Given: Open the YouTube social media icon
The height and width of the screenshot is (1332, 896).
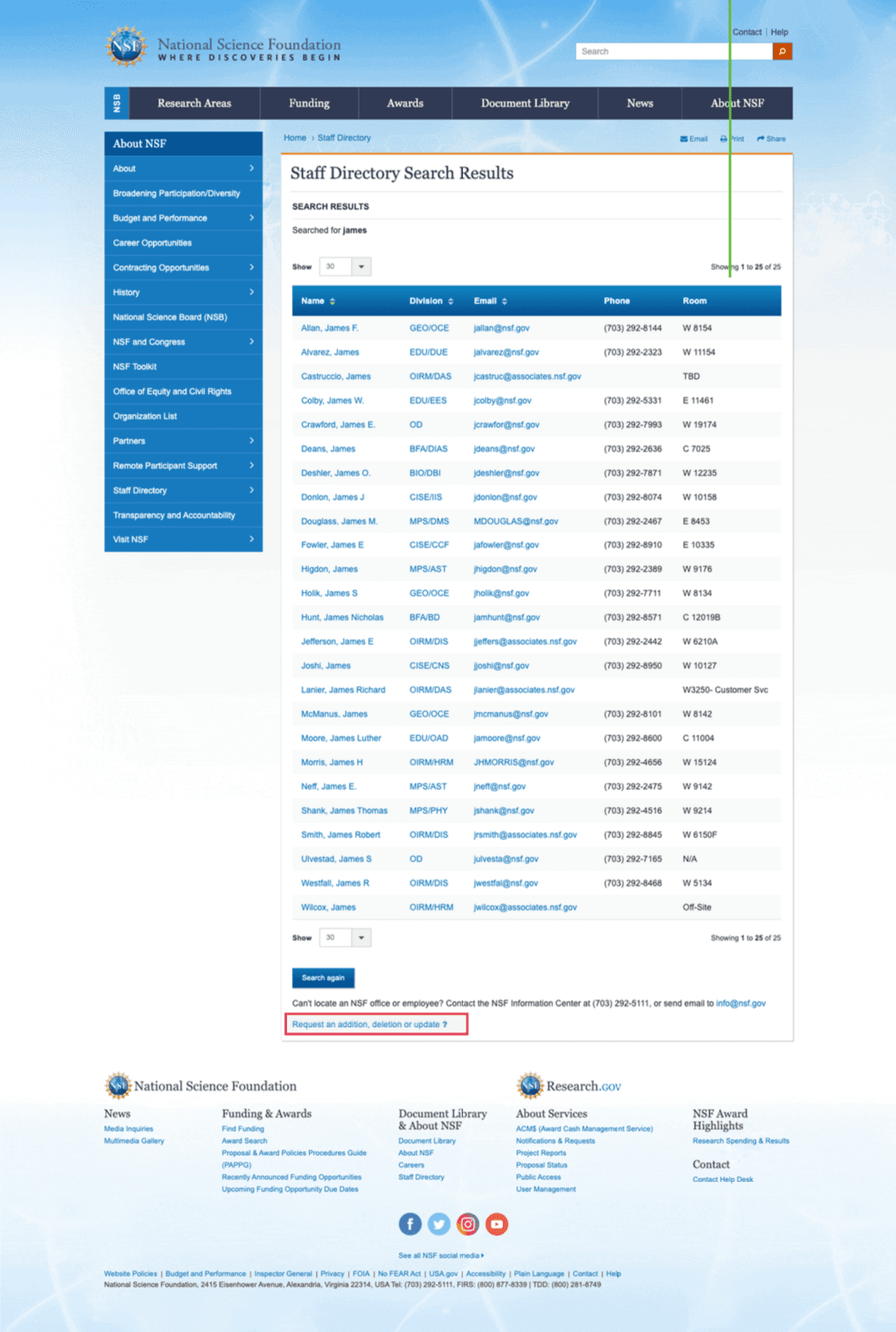Looking at the screenshot, I should 497,1224.
